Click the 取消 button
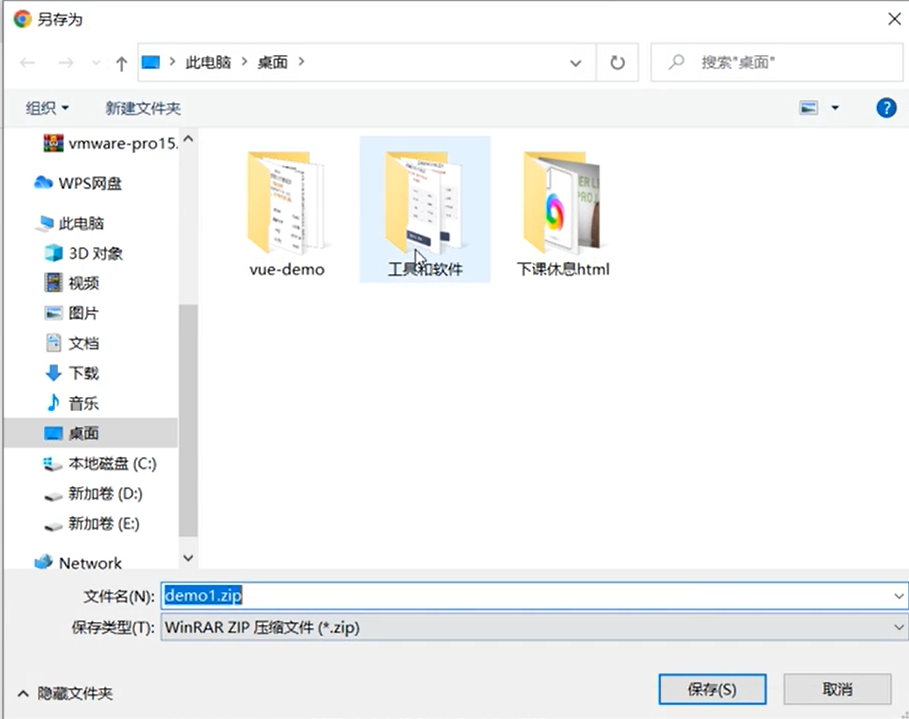Screen dimensions: 909x719 (836, 689)
